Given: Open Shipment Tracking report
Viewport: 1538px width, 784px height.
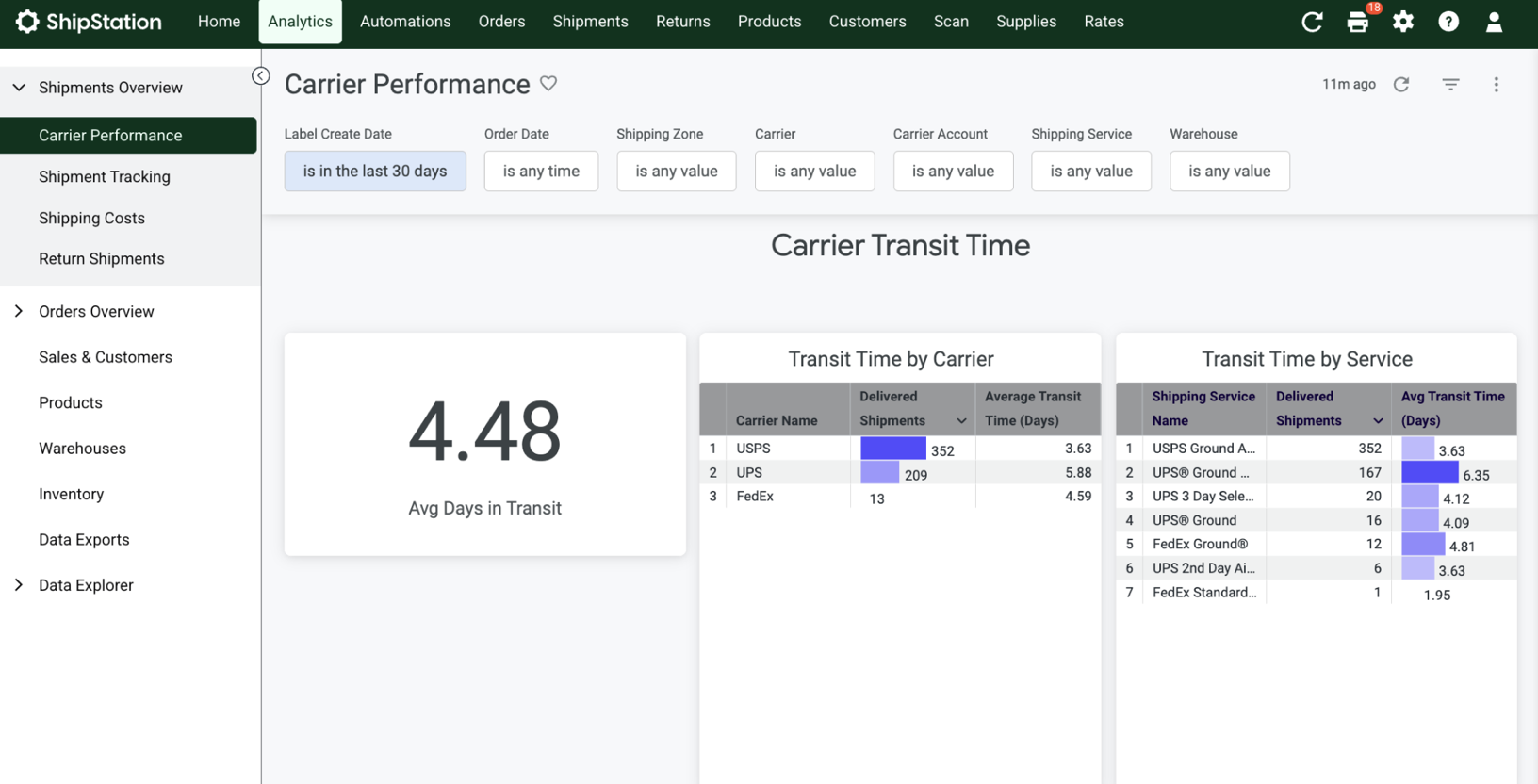Looking at the screenshot, I should [x=105, y=177].
